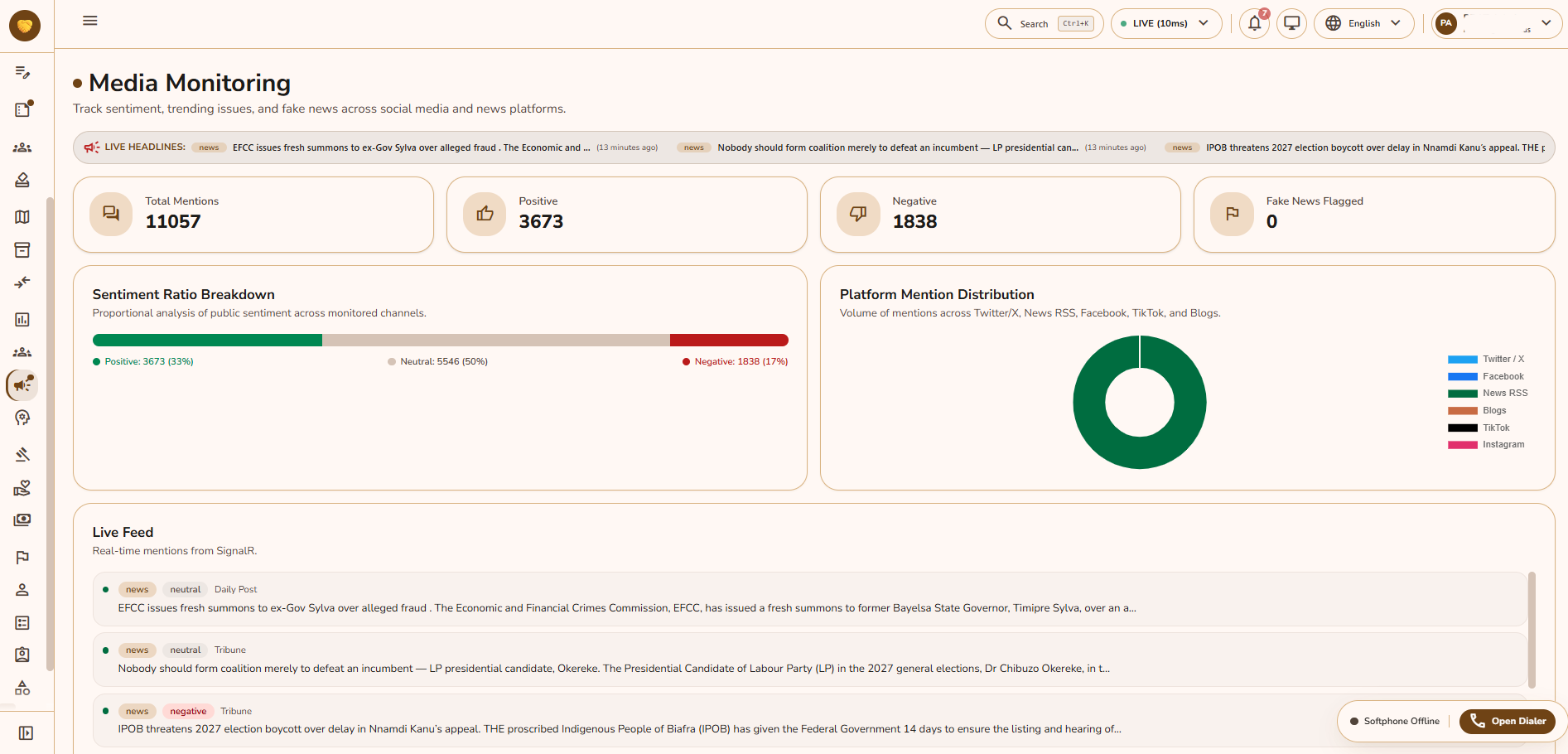Image resolution: width=1568 pixels, height=754 pixels.
Task: Open the notes sidebar icon with the dot badge
Action: (22, 109)
